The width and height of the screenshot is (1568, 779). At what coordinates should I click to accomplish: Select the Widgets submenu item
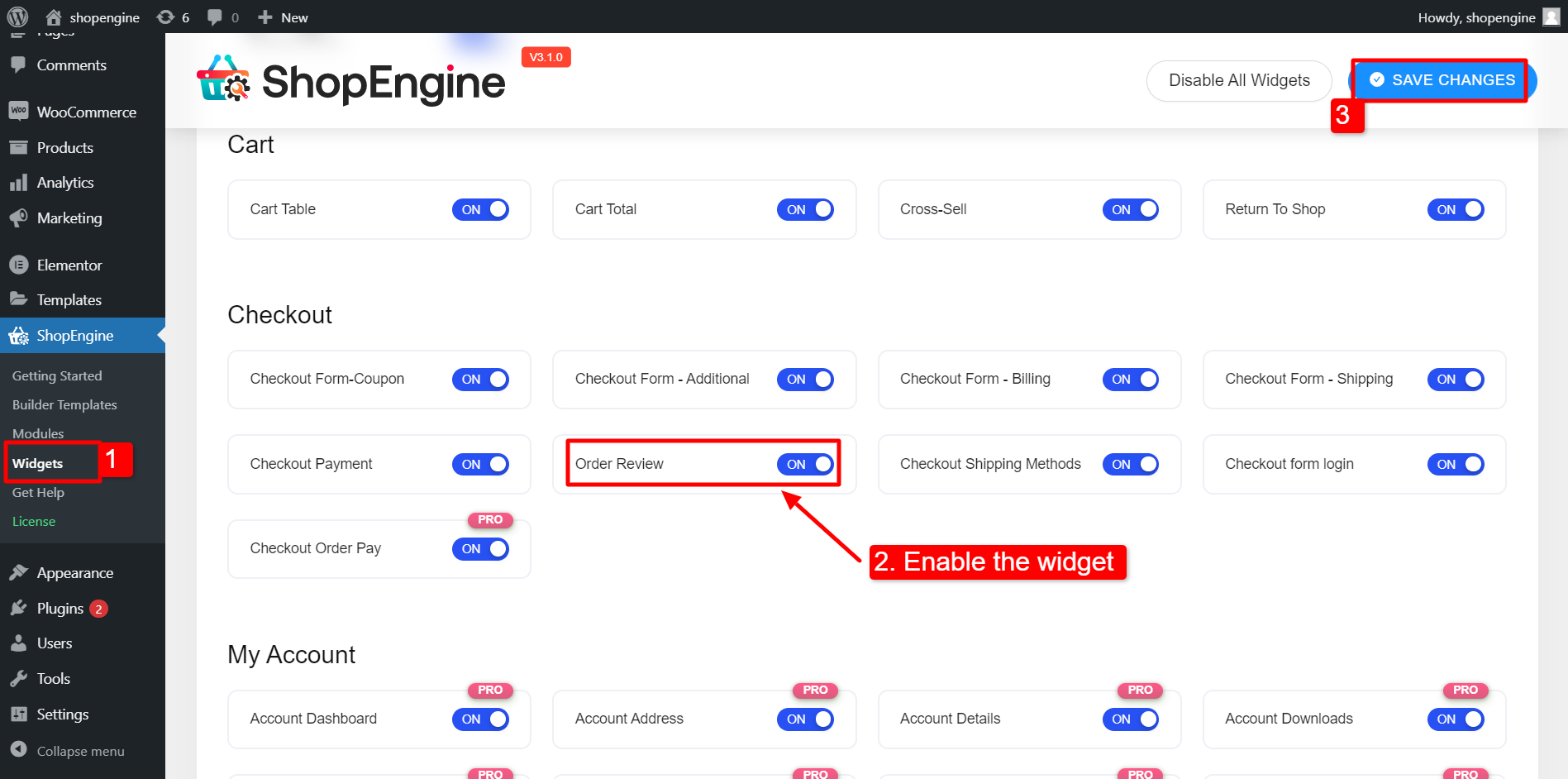[37, 463]
